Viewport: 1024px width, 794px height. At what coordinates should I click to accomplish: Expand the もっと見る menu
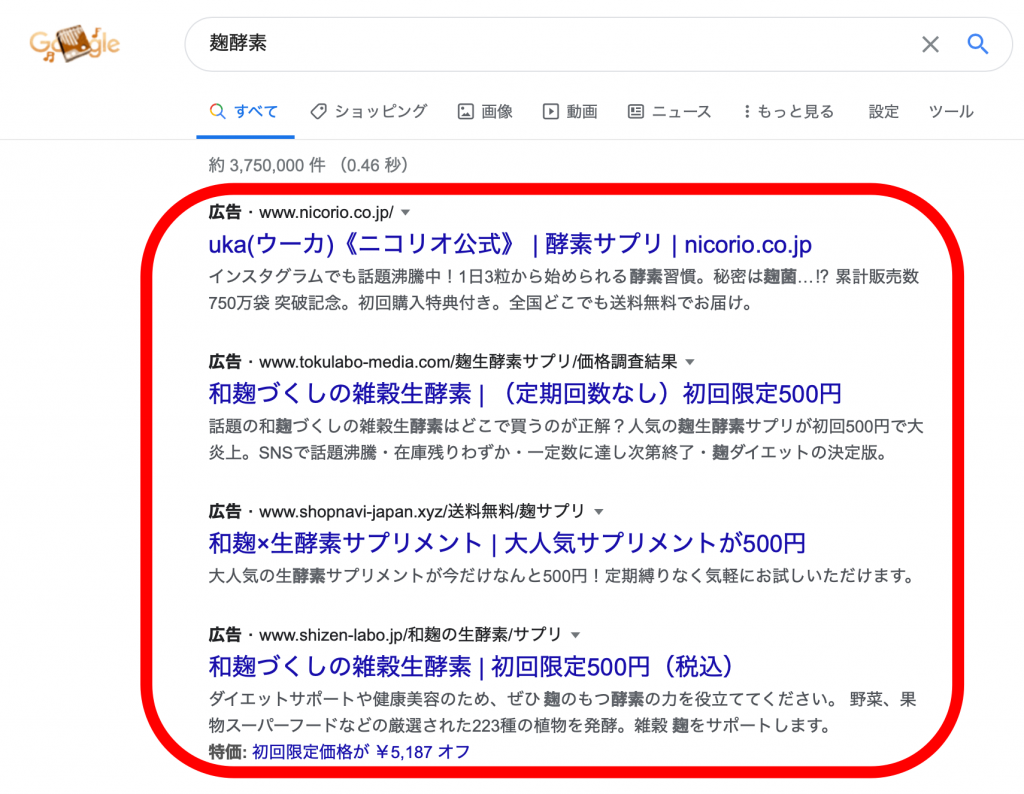789,112
